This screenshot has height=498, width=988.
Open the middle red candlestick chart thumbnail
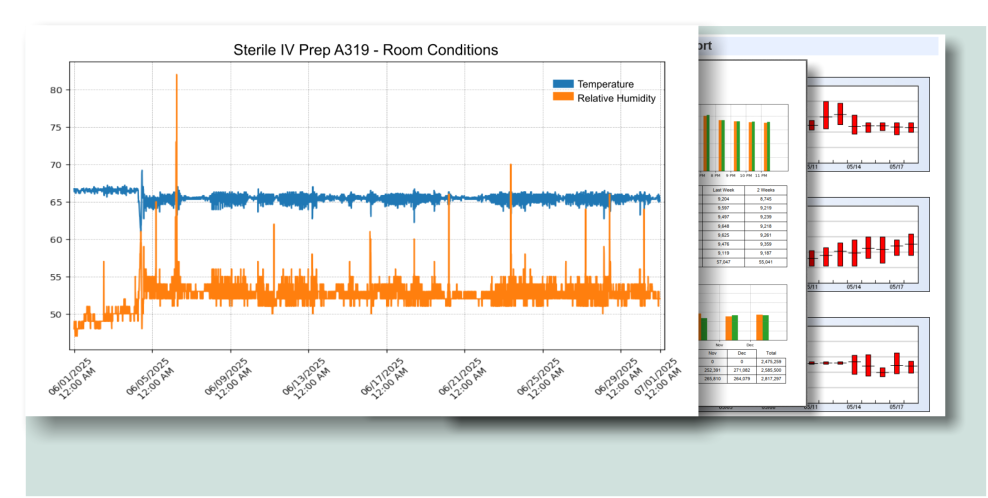[862, 247]
